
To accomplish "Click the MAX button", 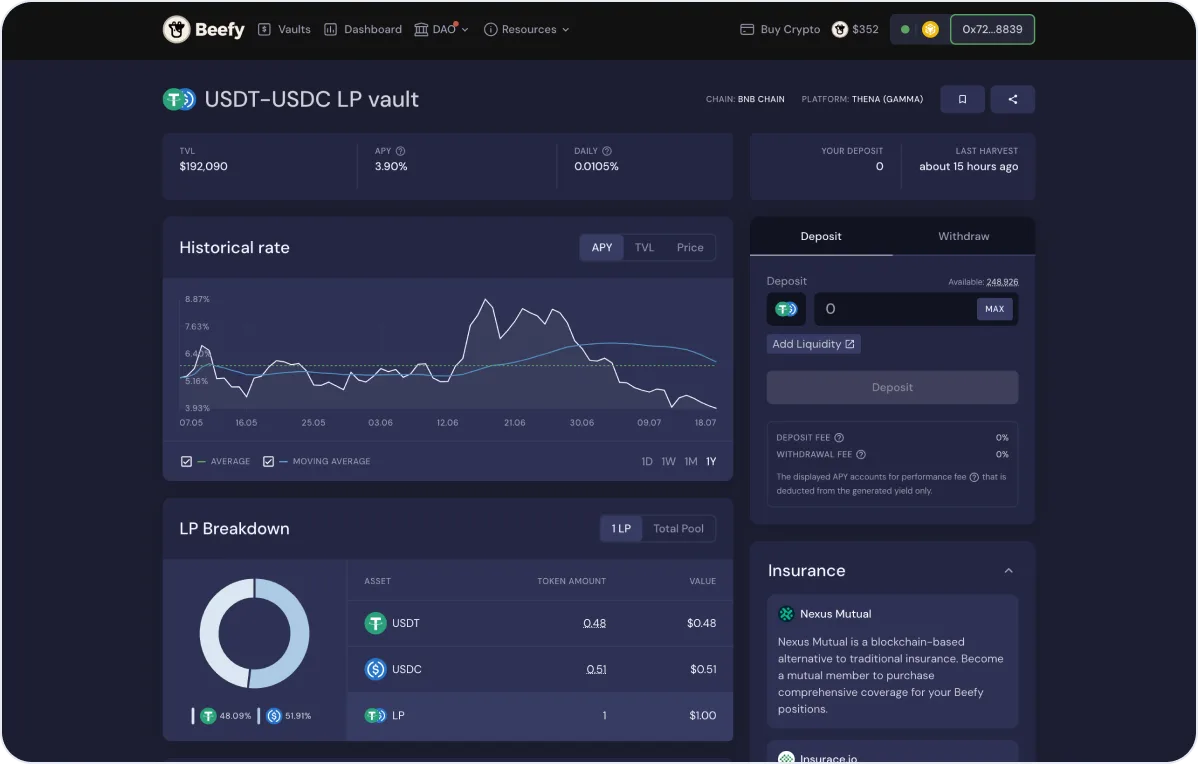I will [994, 309].
